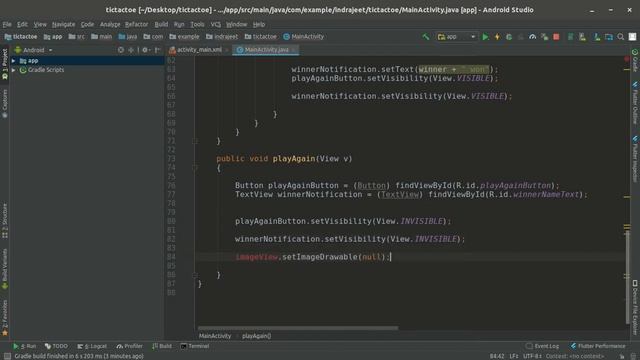Open the TODO tool window
640x360 pixels.
point(56,346)
